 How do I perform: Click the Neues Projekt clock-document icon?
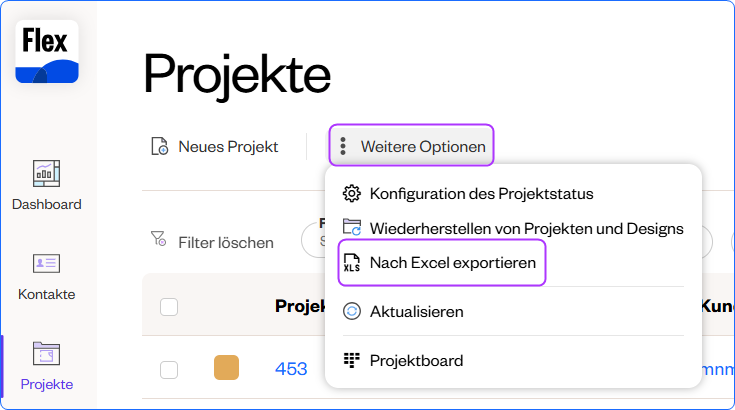coord(160,146)
